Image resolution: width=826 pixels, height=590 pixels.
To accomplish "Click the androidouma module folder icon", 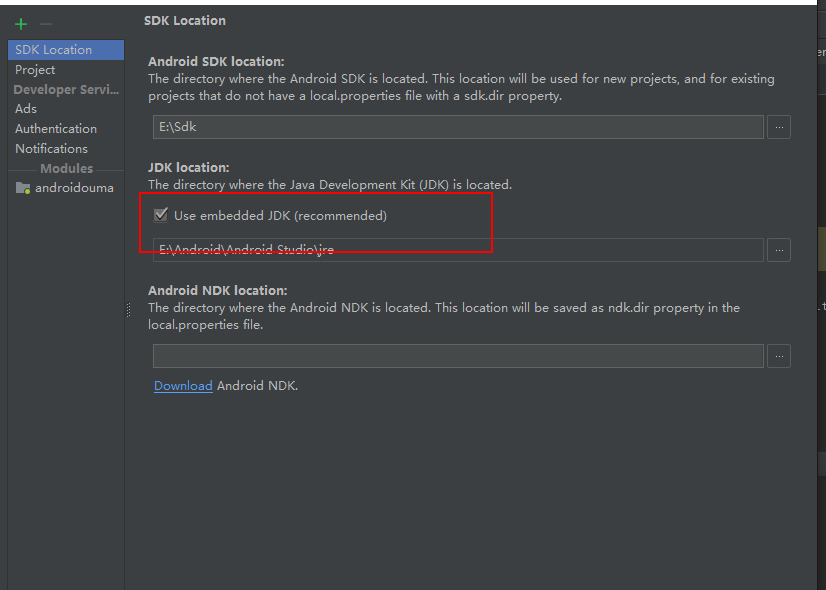I will (23, 188).
